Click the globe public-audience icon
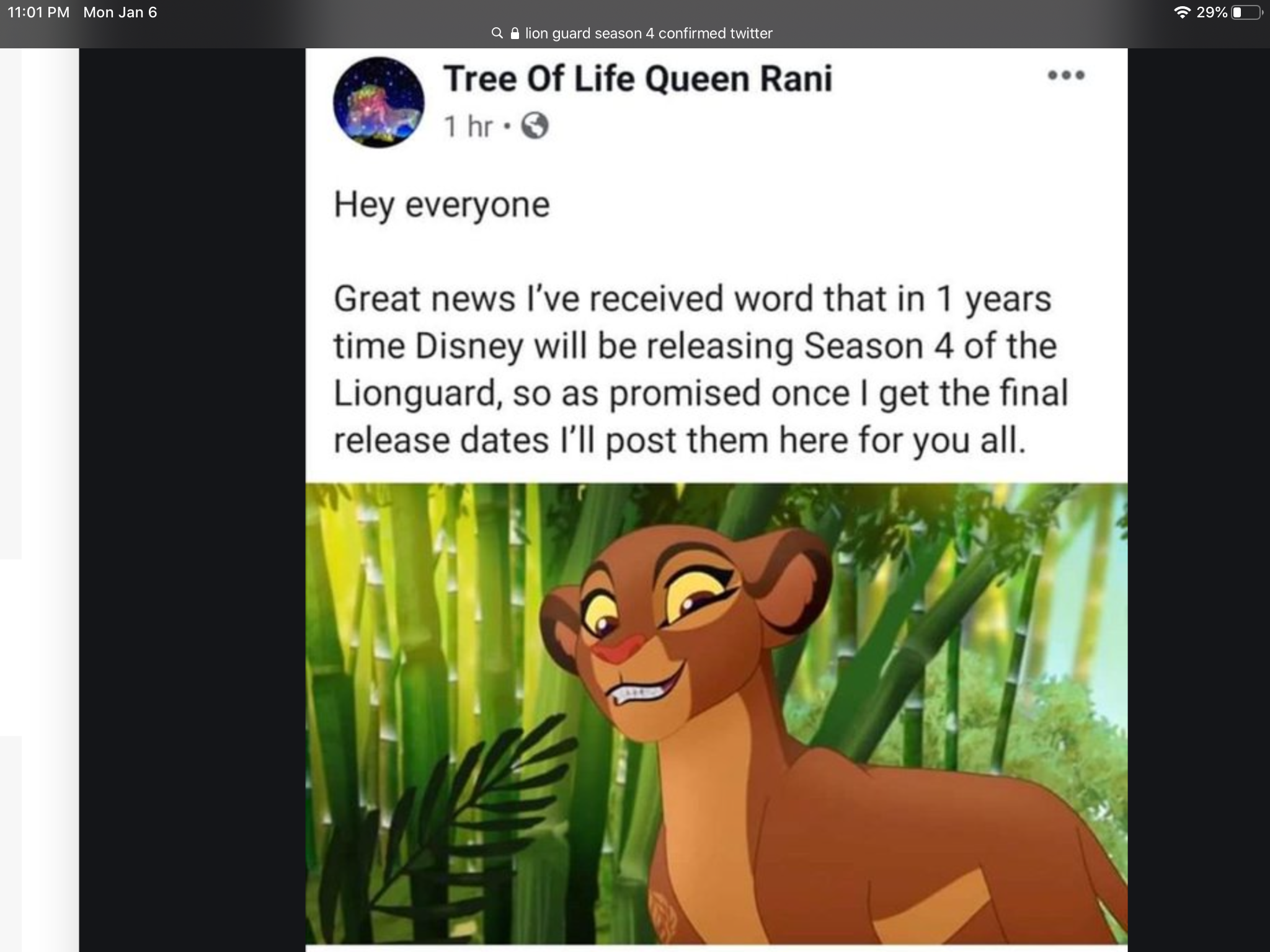 pyautogui.click(x=535, y=126)
